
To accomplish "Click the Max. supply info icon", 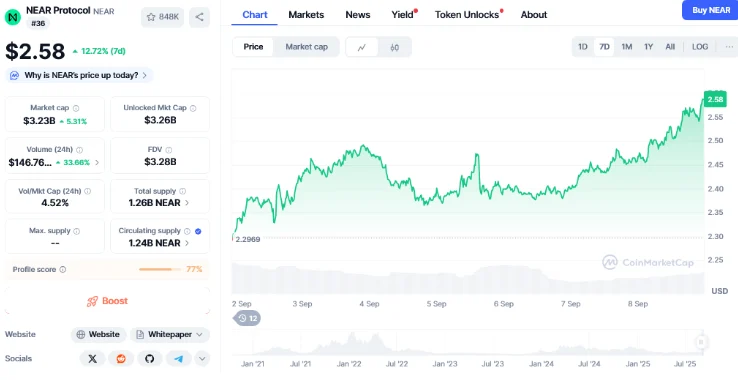I will pos(77,231).
